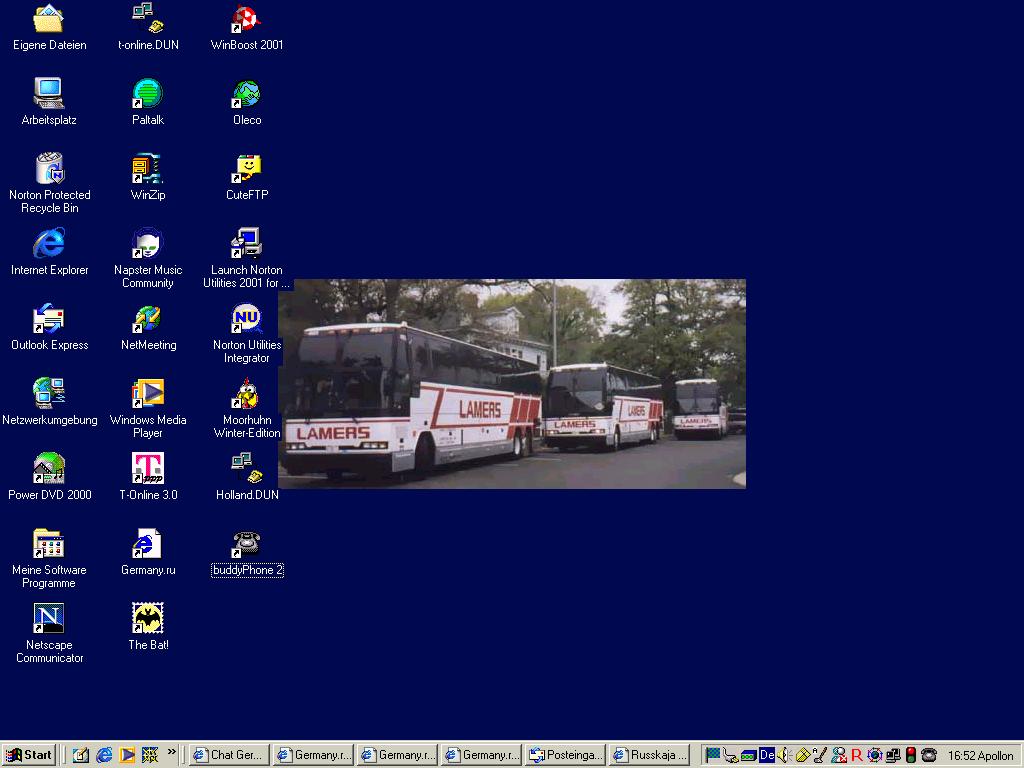Image resolution: width=1024 pixels, height=768 pixels.
Task: Select the Internet Explorer desktop icon
Action: 49,244
